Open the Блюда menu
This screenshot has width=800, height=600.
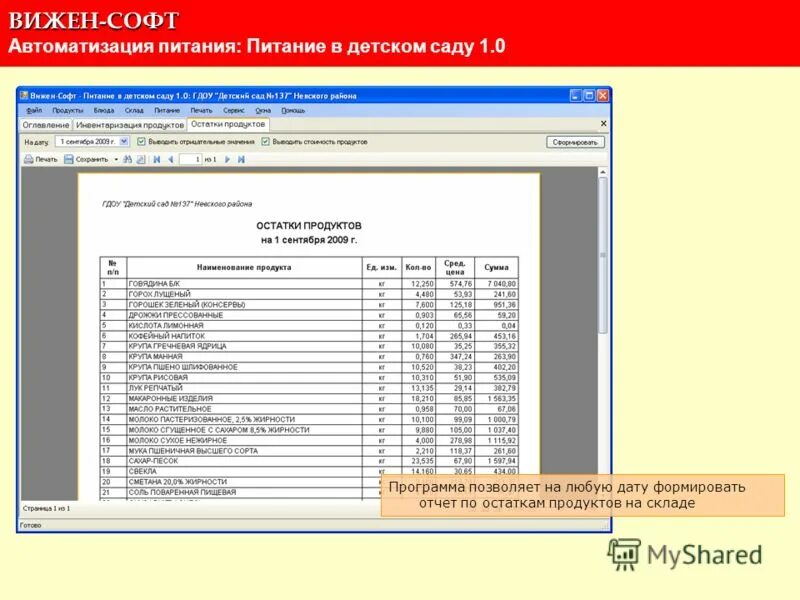(x=104, y=110)
